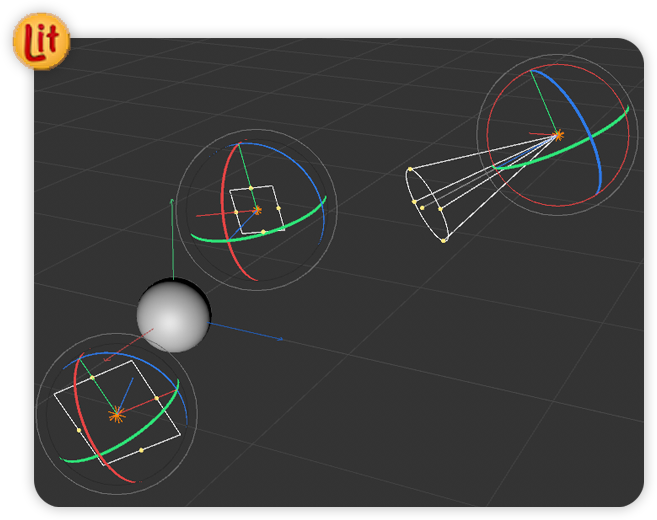
Task: Select the white shaded sphere object
Action: (x=173, y=316)
